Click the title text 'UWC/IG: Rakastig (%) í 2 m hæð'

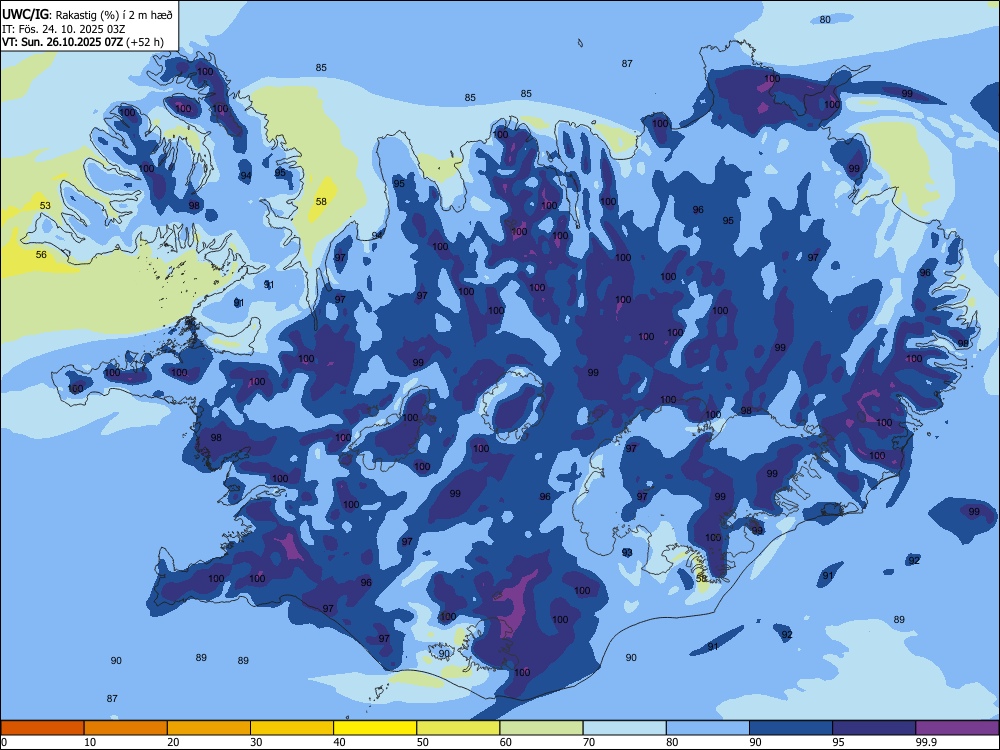pos(87,15)
